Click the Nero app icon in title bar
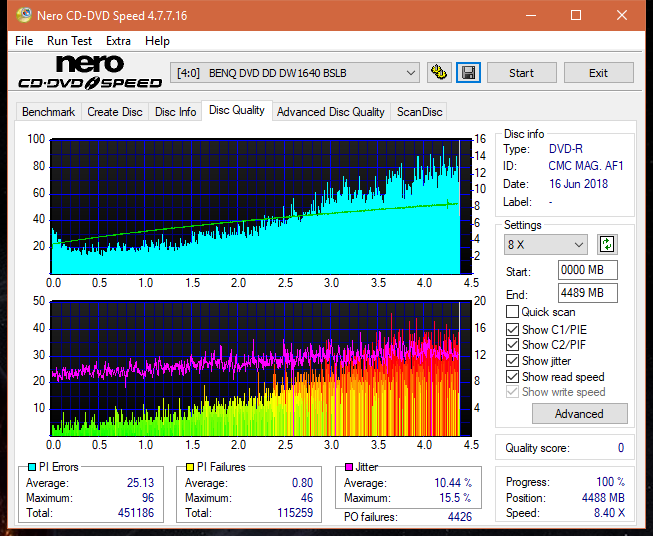The width and height of the screenshot is (653, 536). pos(24,15)
